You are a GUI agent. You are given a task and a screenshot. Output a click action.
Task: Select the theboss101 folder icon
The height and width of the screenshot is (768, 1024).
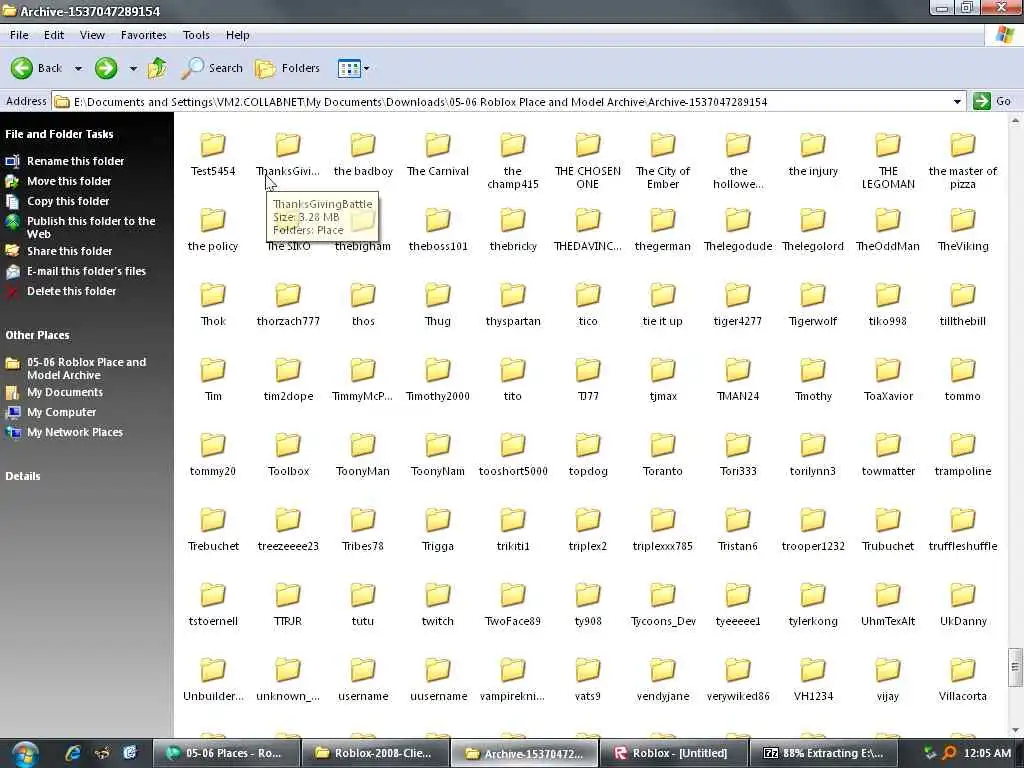pos(438,220)
